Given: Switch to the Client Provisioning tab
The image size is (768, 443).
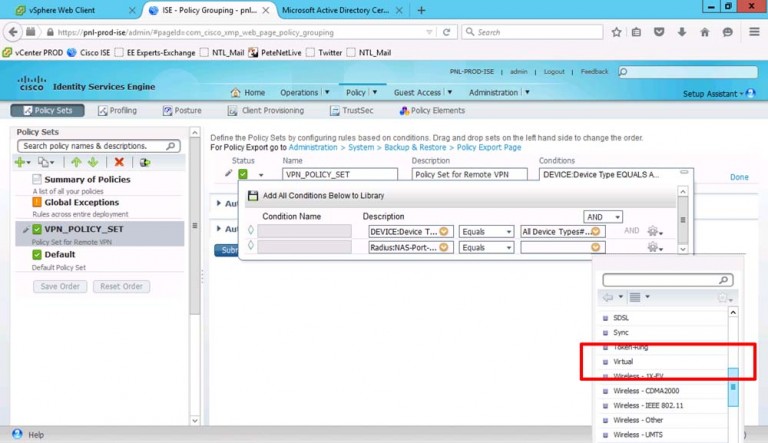Looking at the screenshot, I should coord(266,111).
